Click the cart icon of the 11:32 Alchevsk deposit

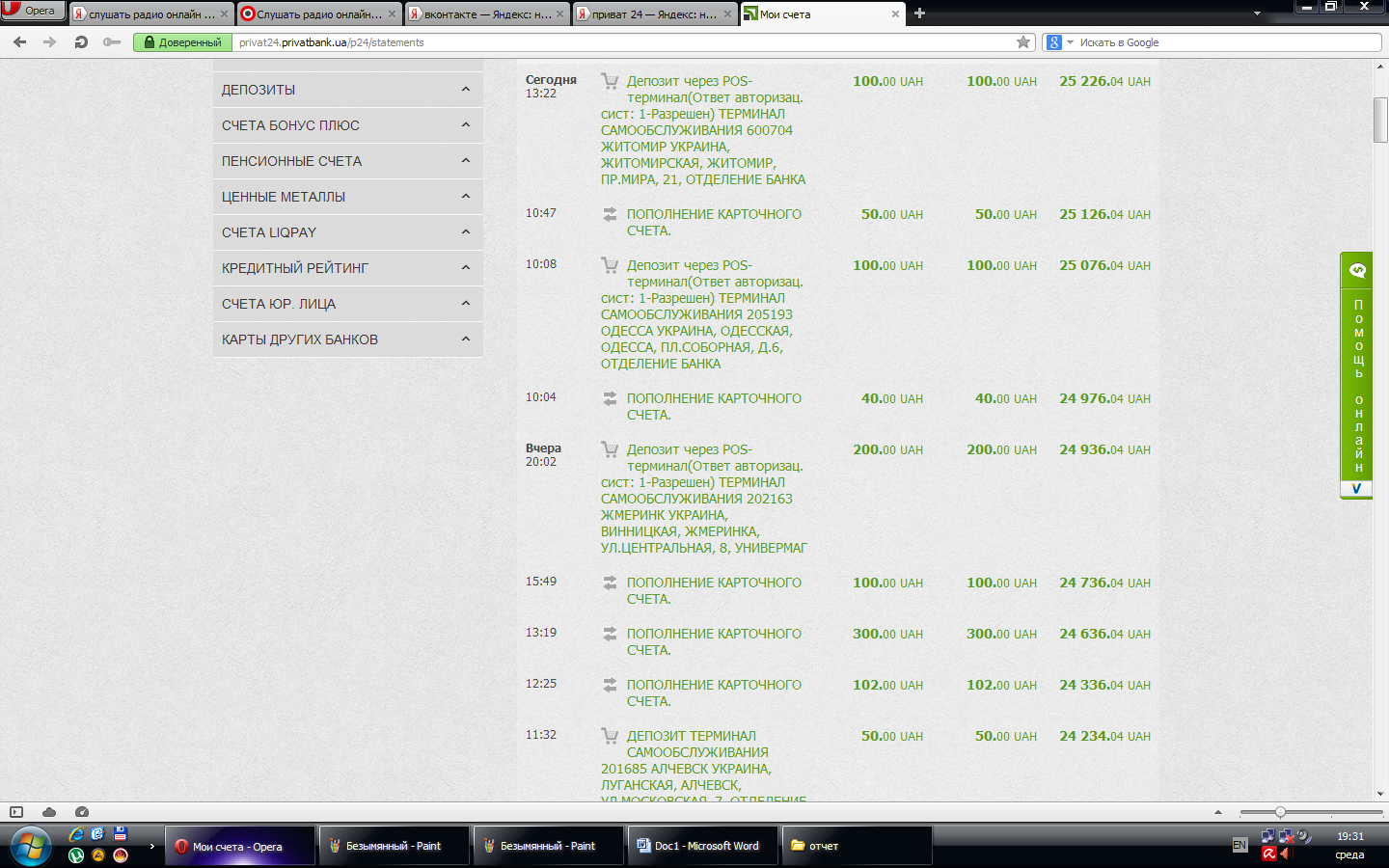pyautogui.click(x=610, y=736)
